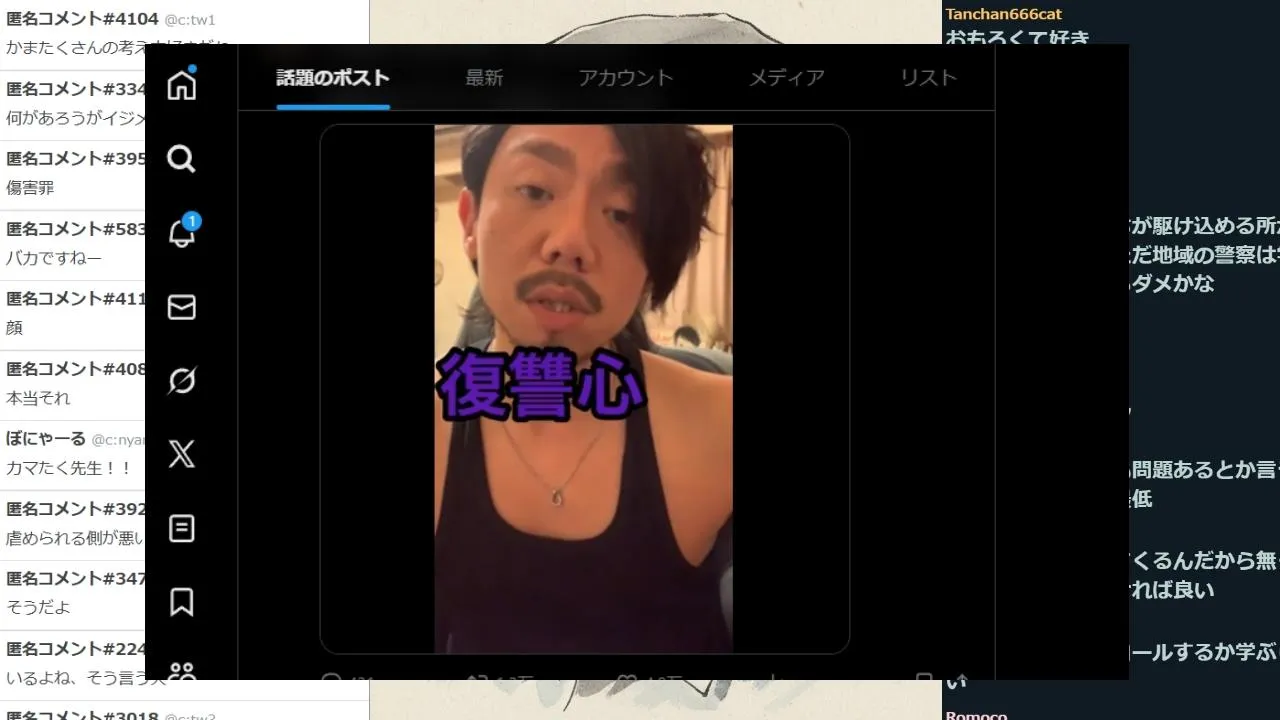
Task: Click the comment text バカですねー
Action: tap(54, 257)
